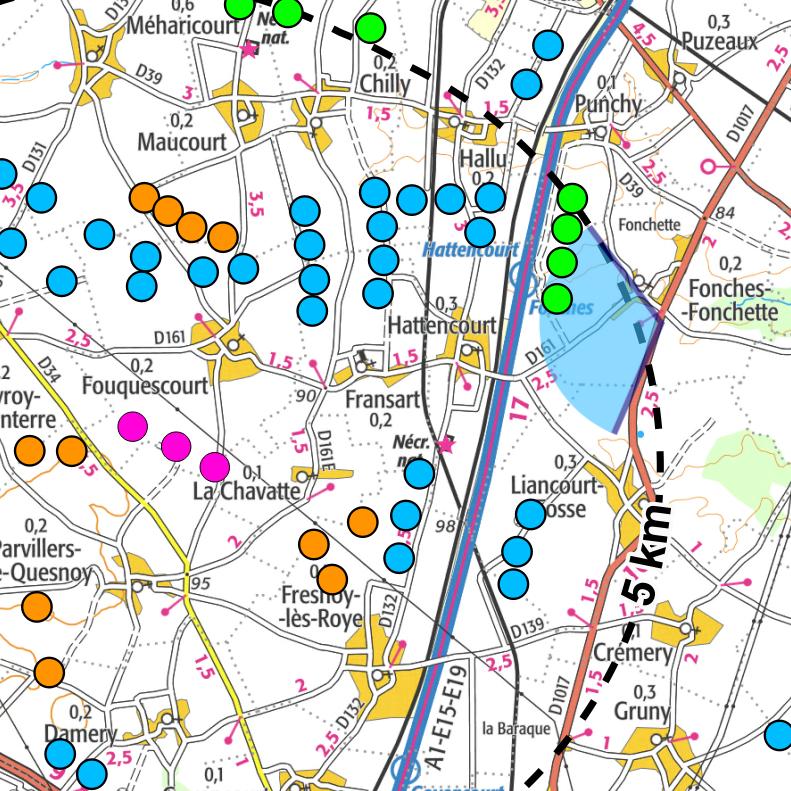Click the blue marker at the right edge near Gruny
791x791 pixels.
(778, 735)
